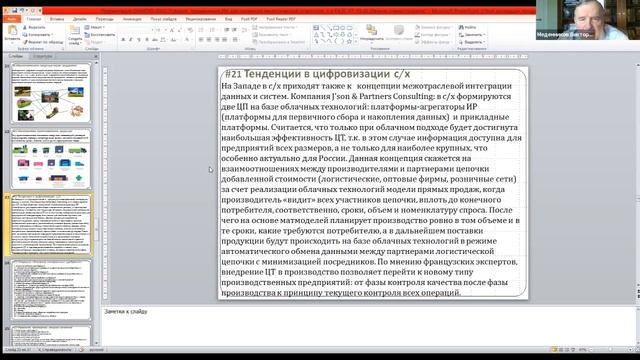Open the File (Файл) tab
Screen dimensions: 640x360
pos(12,19)
